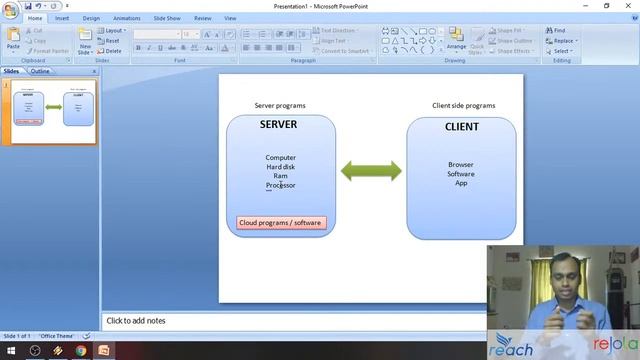
Task: Clear all formatting icon
Action: (x=230, y=35)
